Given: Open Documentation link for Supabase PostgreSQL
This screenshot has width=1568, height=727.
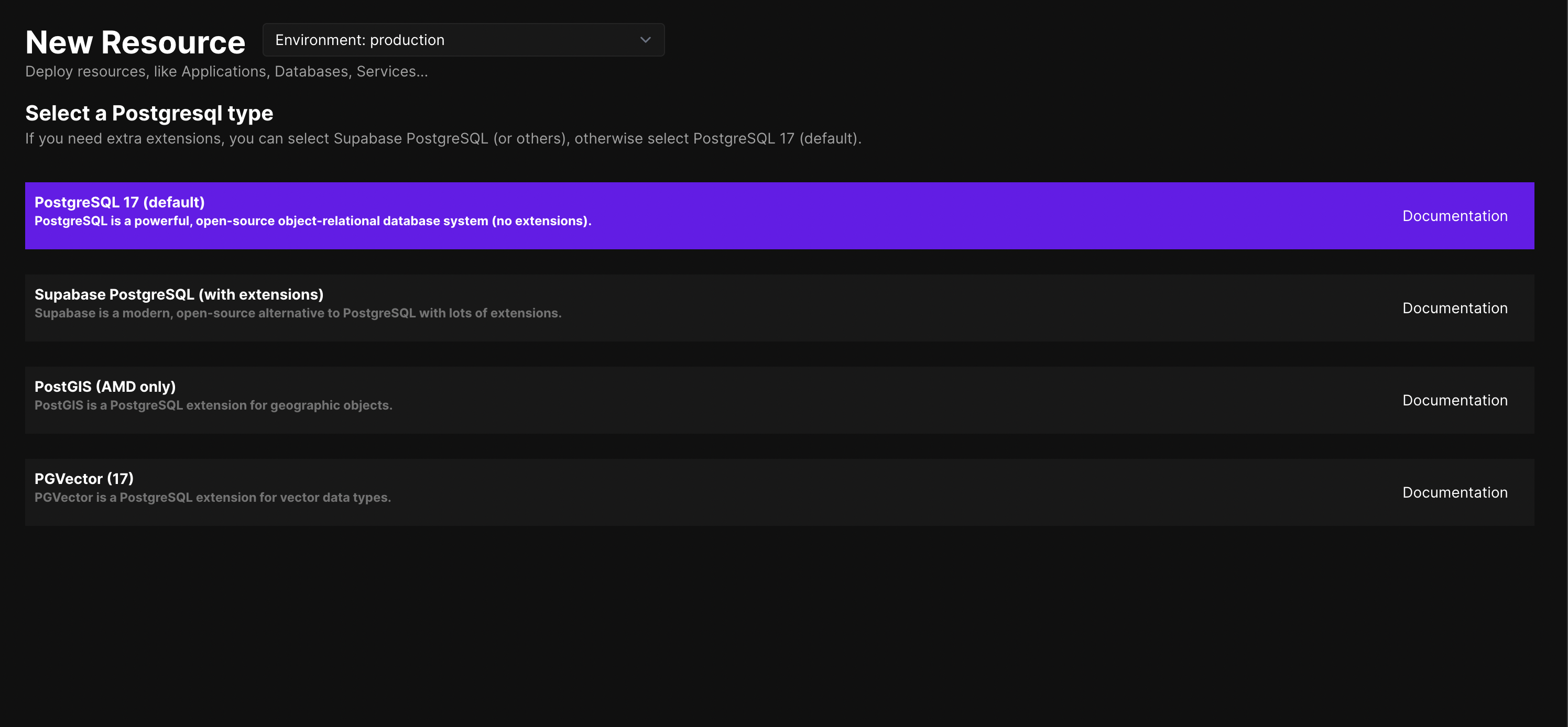Looking at the screenshot, I should click(1454, 309).
